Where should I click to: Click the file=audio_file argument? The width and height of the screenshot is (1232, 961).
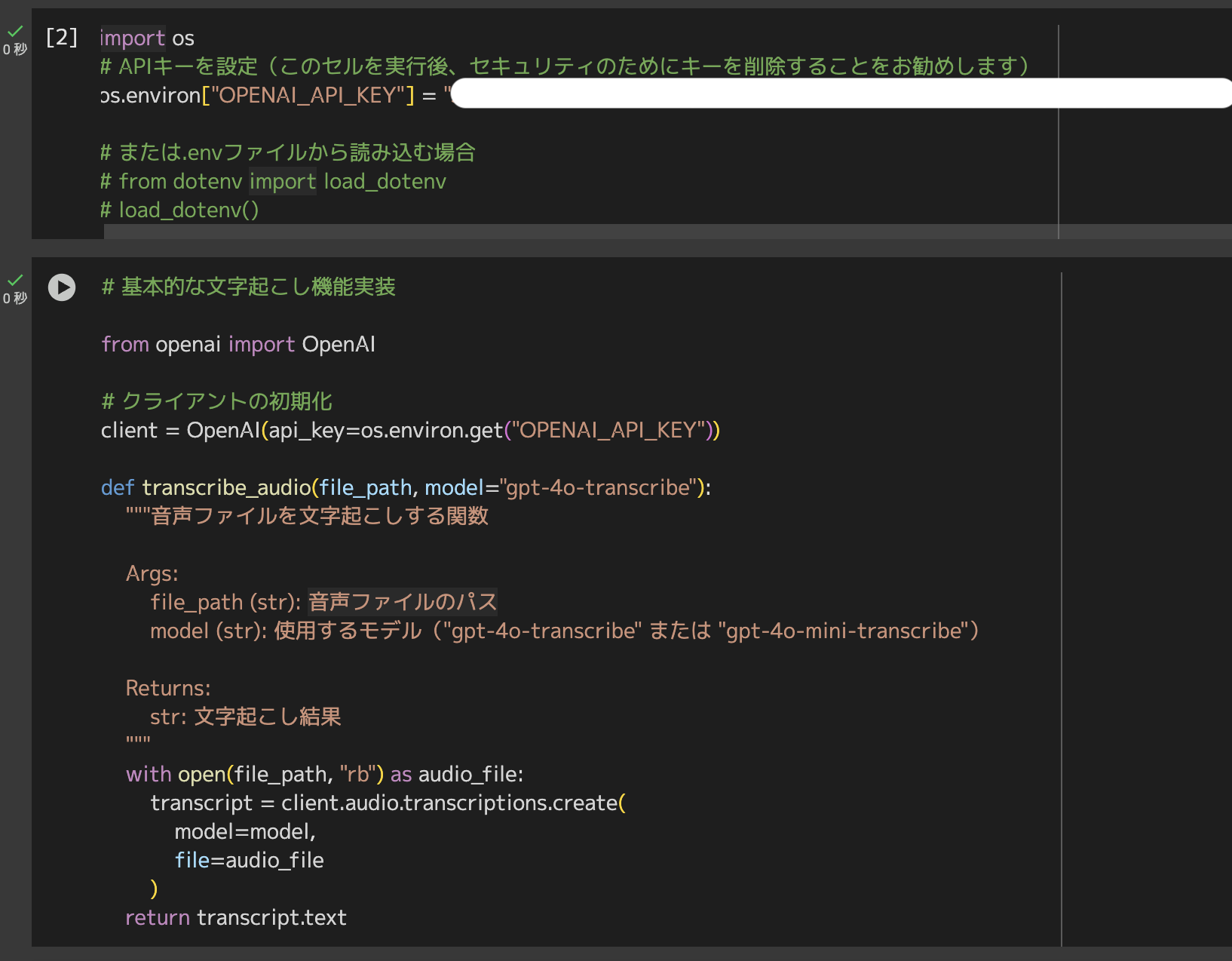250,860
